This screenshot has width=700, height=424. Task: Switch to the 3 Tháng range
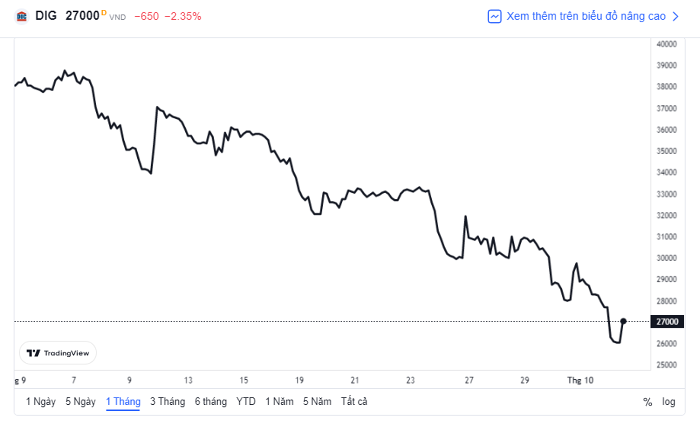pos(167,402)
